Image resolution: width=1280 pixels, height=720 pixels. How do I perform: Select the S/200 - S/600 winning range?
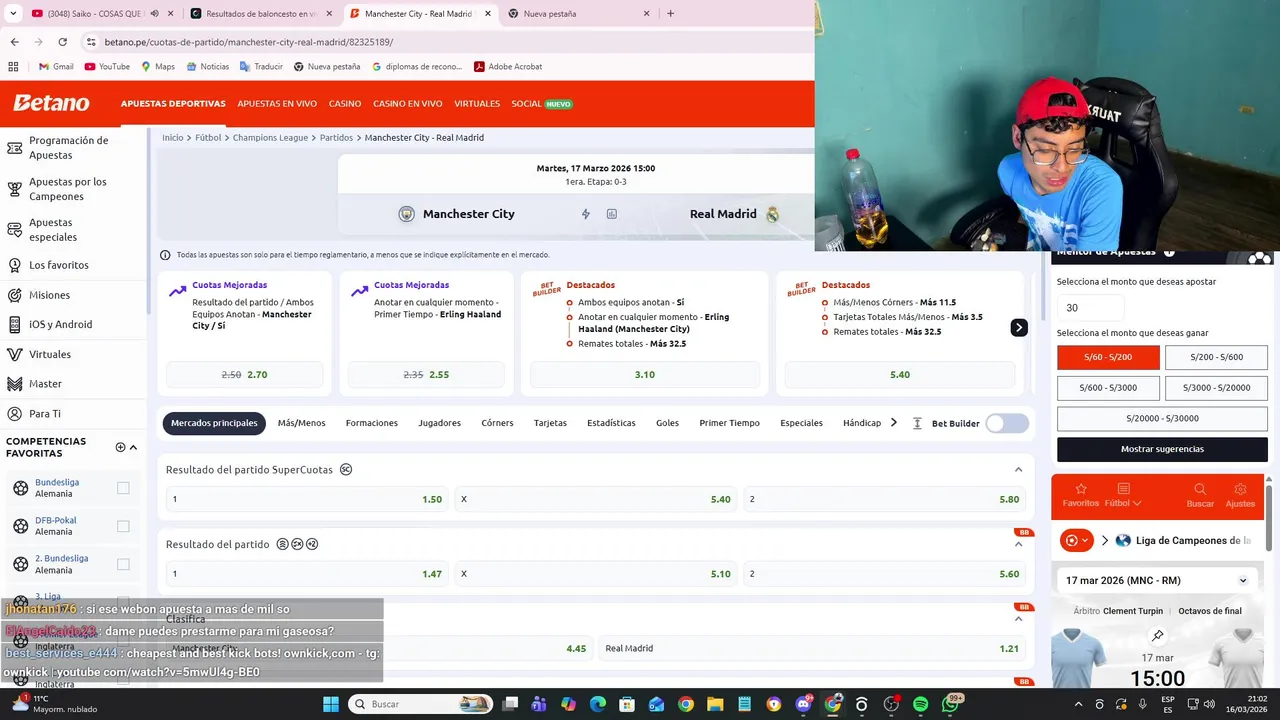pos(1216,357)
